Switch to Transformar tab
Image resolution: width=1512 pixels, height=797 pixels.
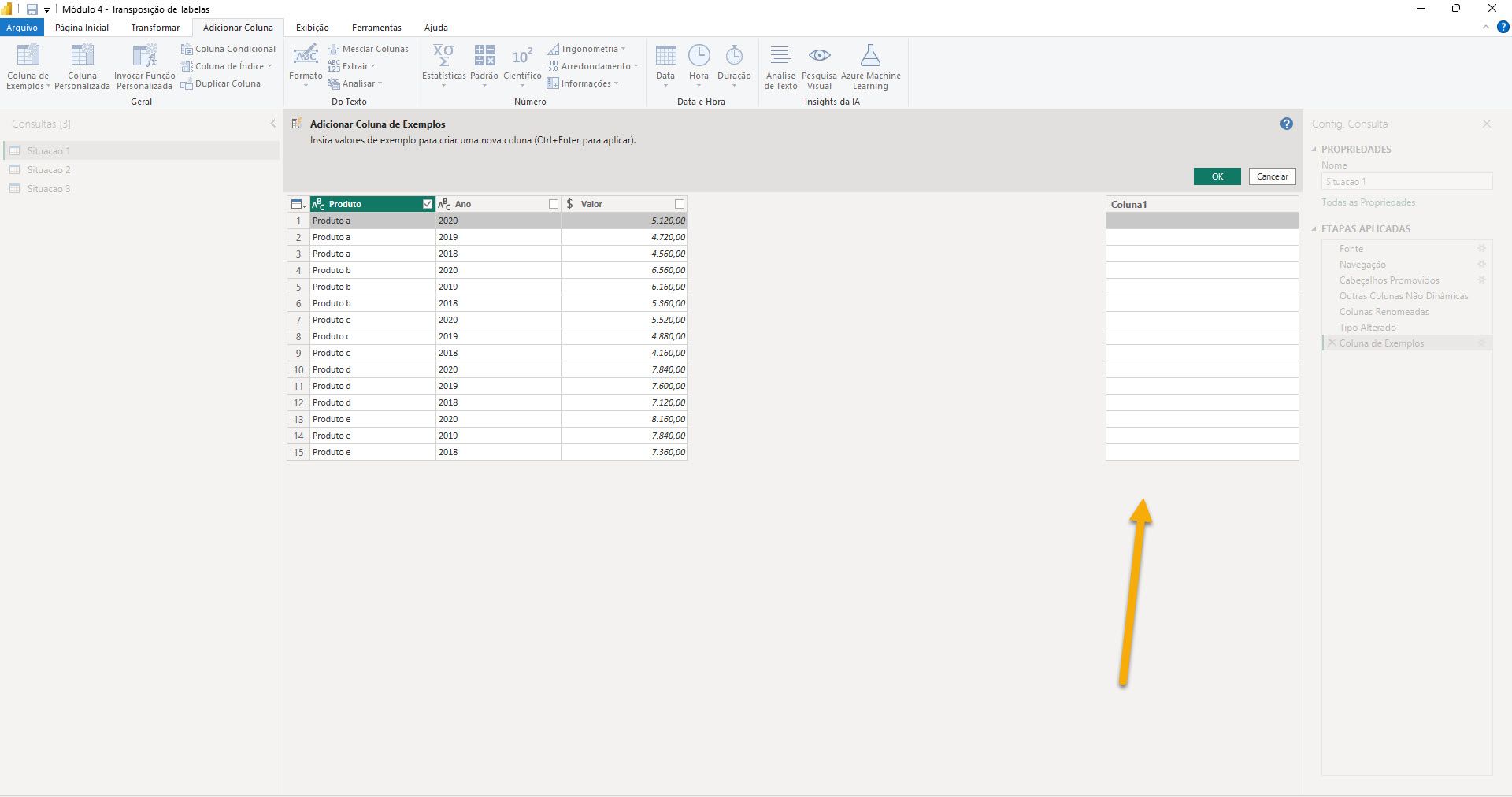pyautogui.click(x=155, y=28)
